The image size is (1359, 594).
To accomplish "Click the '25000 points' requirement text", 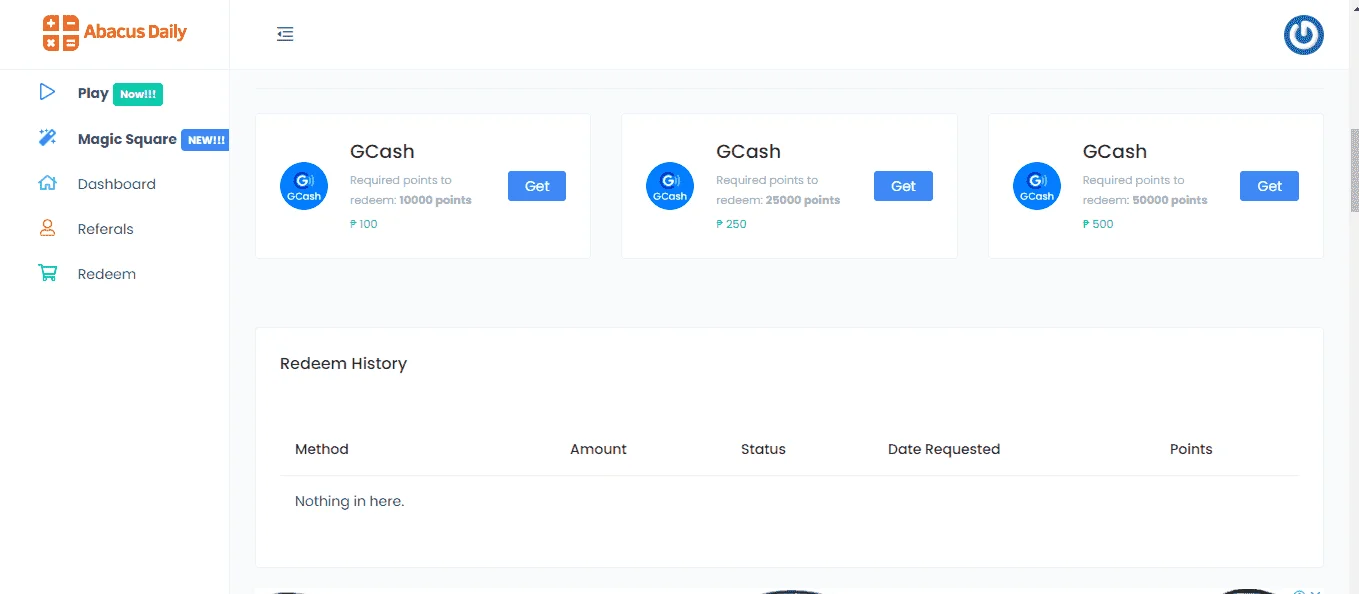I will coord(803,200).
